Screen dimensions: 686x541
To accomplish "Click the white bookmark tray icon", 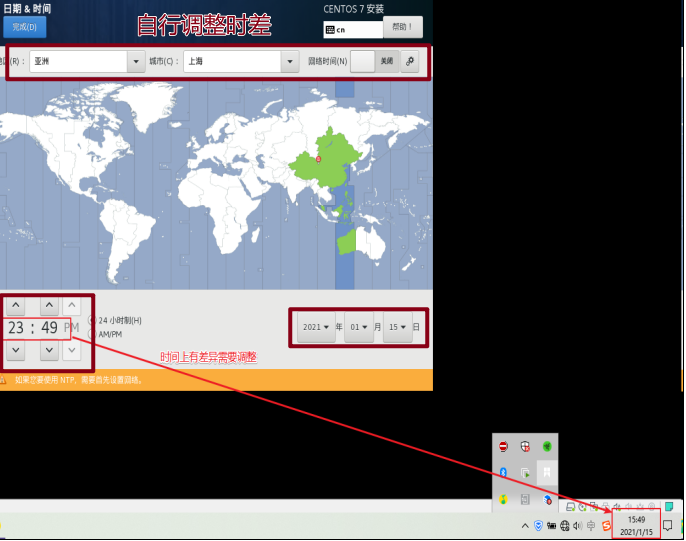I will [547, 472].
